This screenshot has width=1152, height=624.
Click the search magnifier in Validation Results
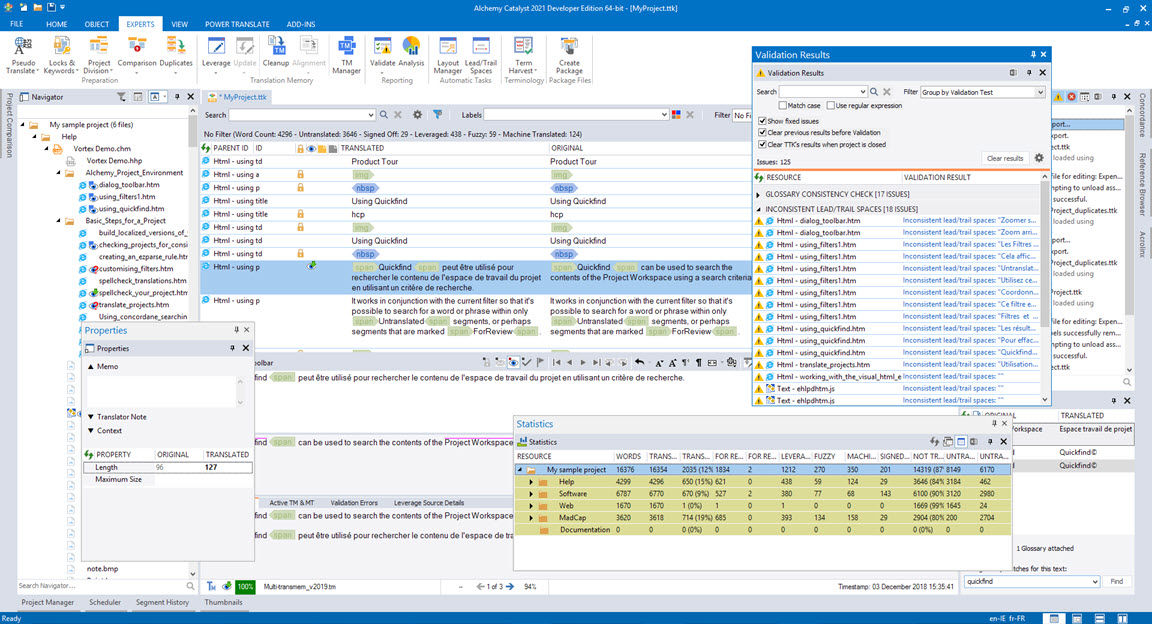click(x=874, y=92)
